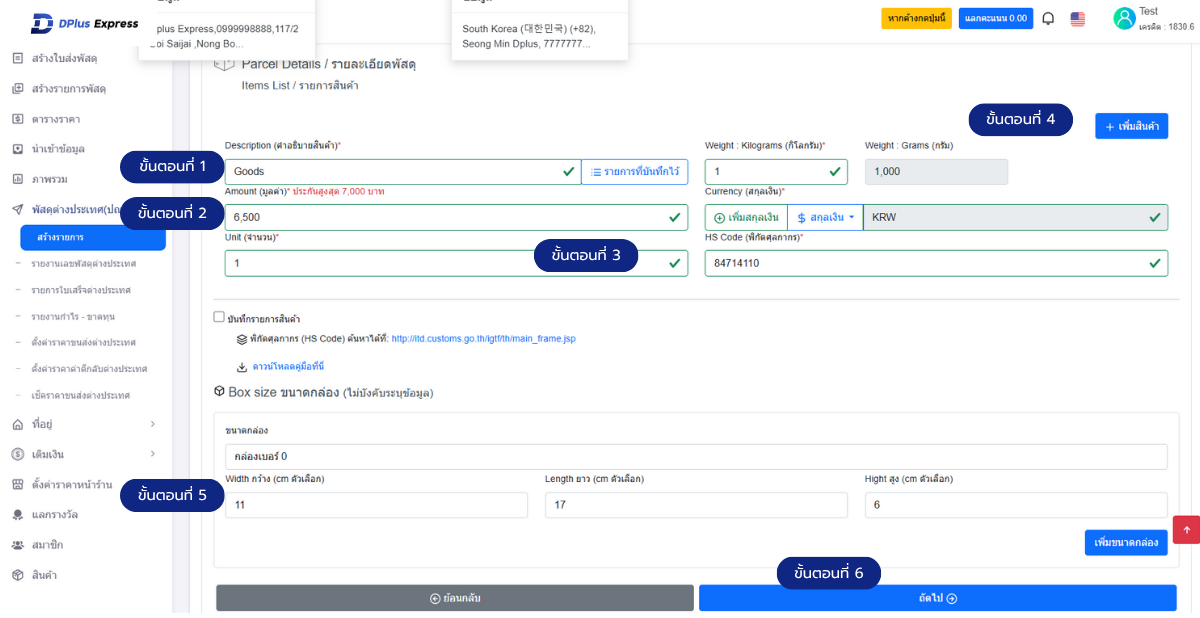Click the US flag language icon

tap(1078, 18)
